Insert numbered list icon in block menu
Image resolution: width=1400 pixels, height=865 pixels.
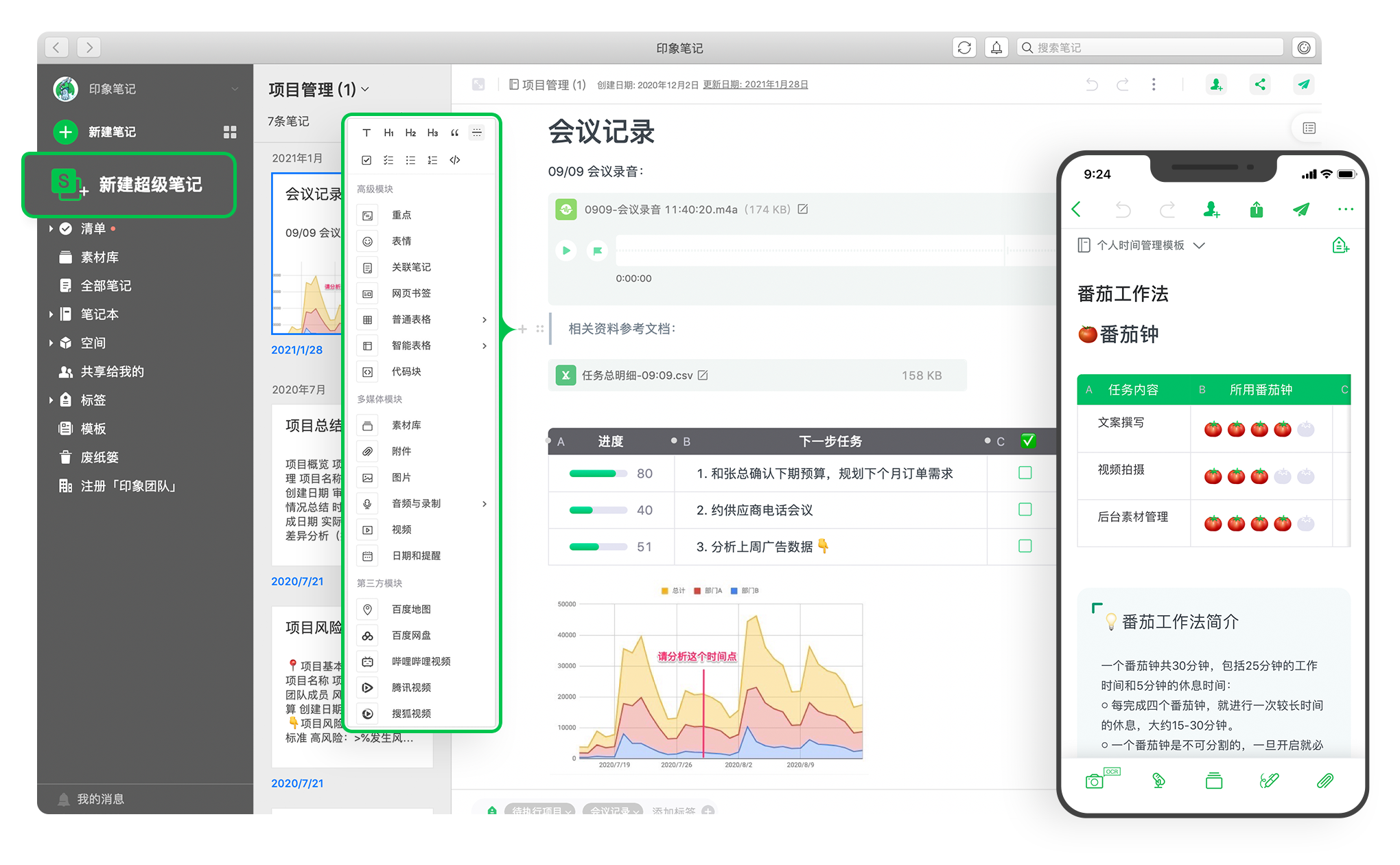coord(432,160)
